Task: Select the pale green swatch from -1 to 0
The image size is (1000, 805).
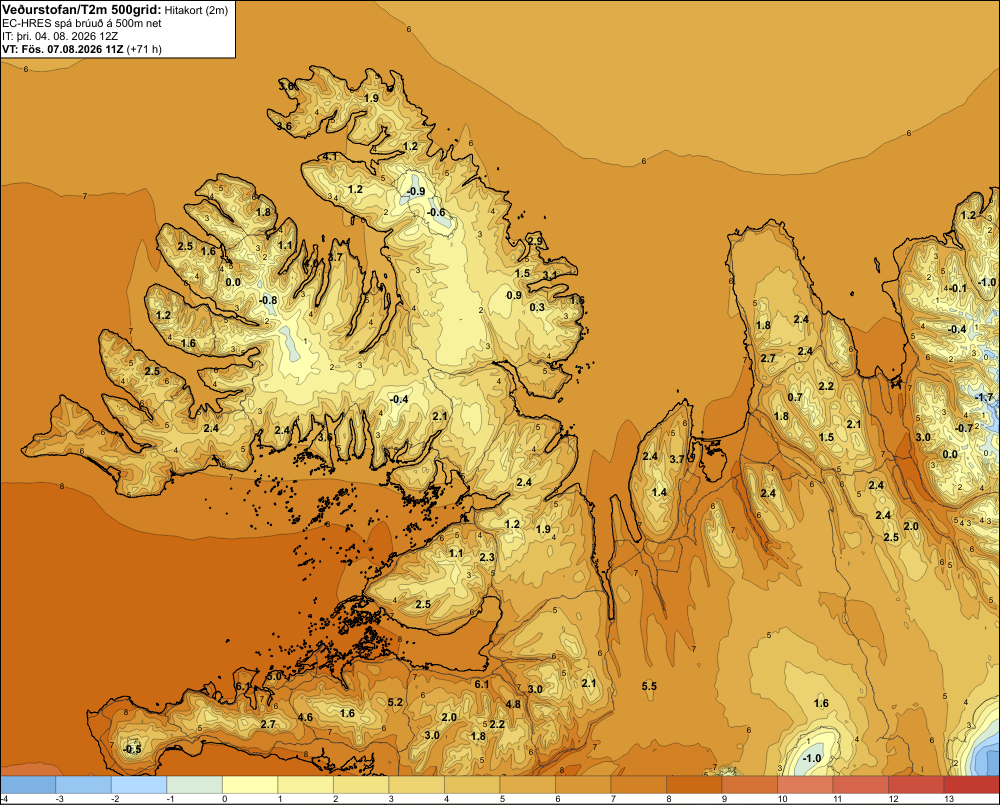Action: coord(195,785)
